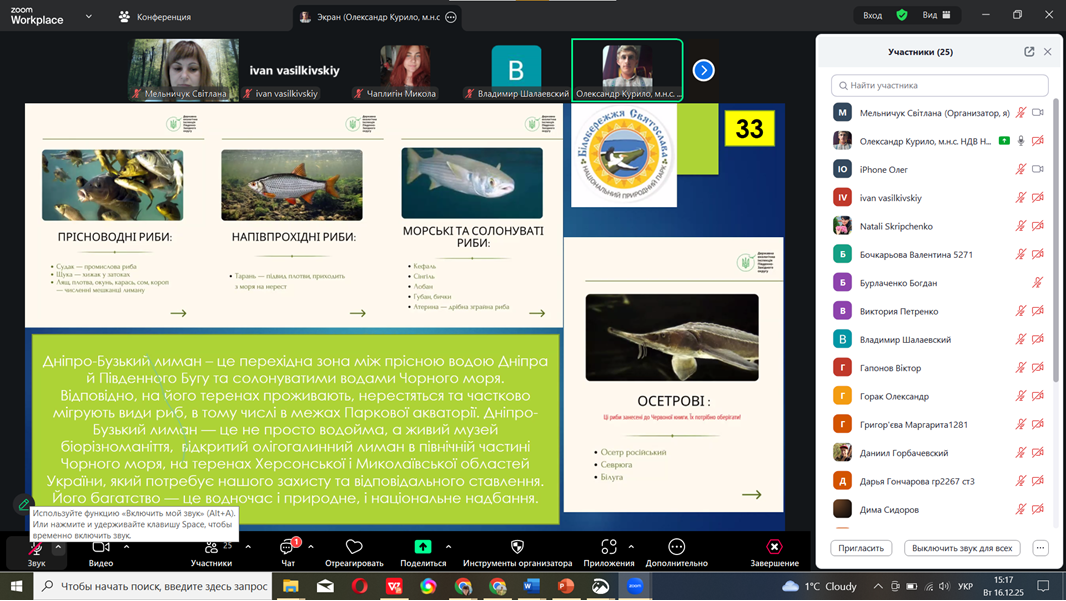
Task: Open Инструменты организатора shield icon
Action: point(517,547)
